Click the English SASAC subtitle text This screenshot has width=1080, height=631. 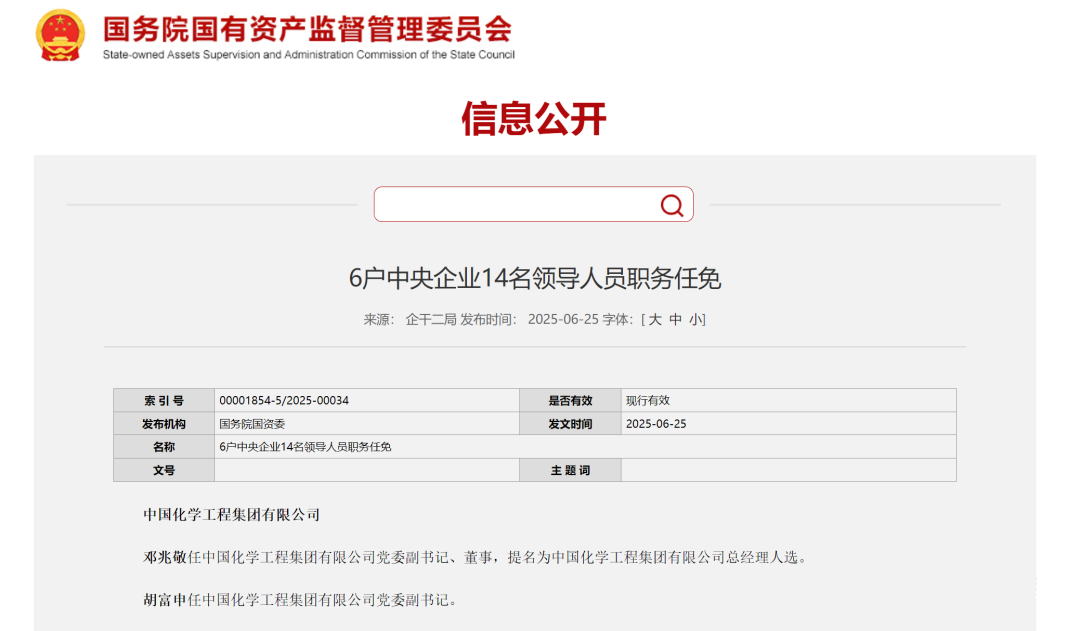pos(308,55)
